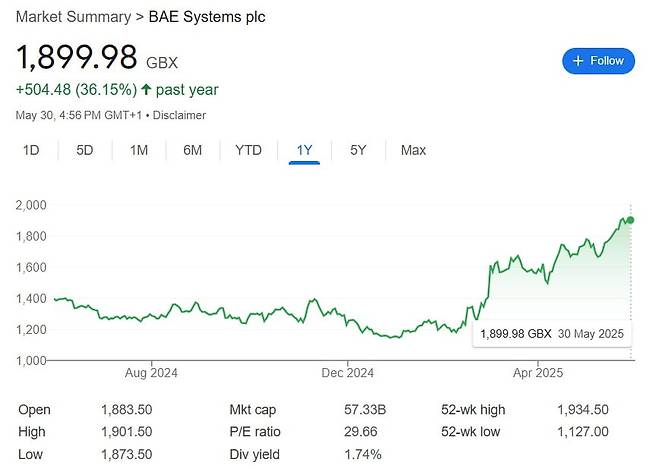
Task: Click the Apr 2025 x-axis label
Action: pyautogui.click(x=539, y=373)
